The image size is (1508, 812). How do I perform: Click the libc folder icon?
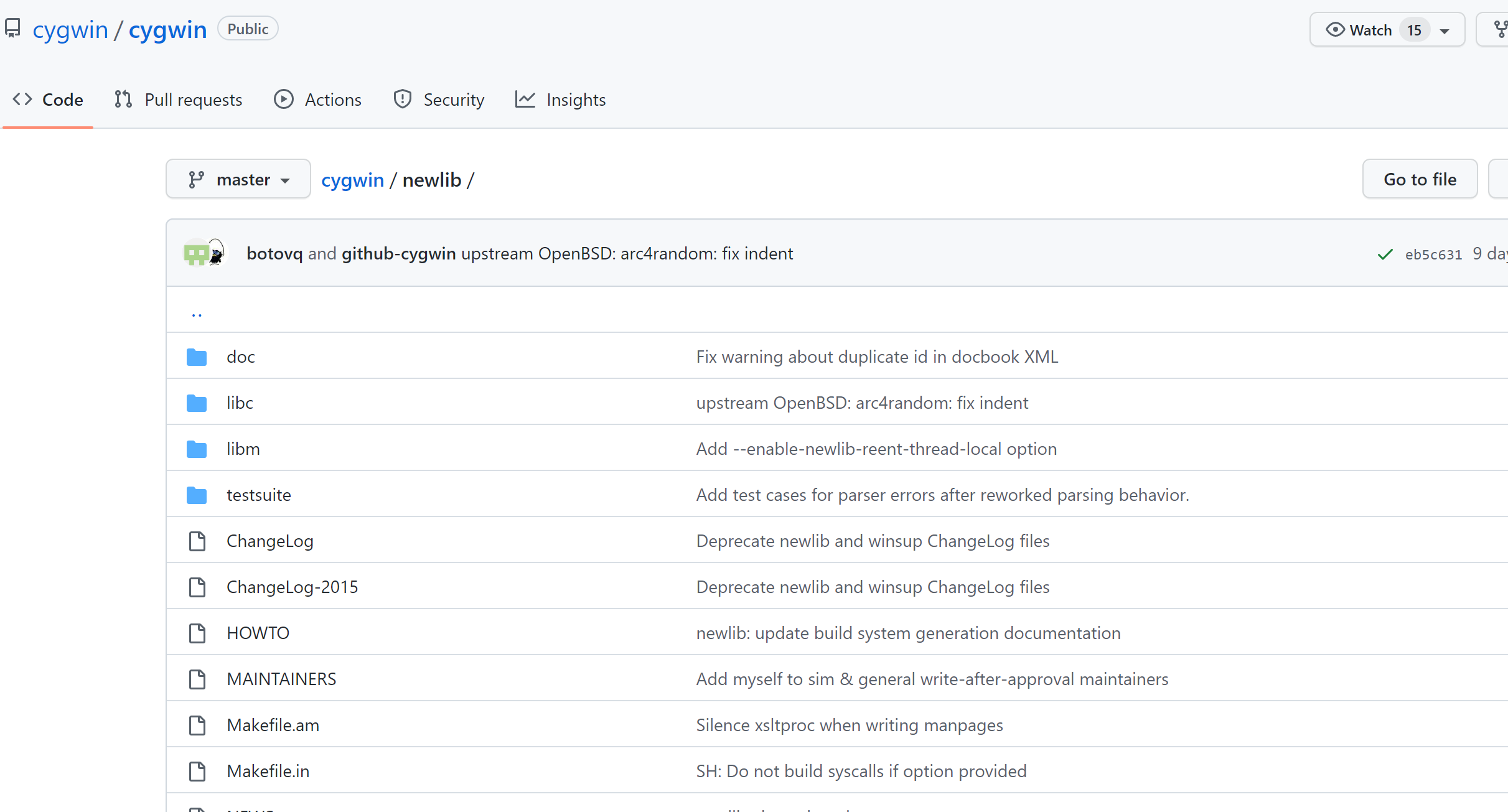click(x=197, y=403)
